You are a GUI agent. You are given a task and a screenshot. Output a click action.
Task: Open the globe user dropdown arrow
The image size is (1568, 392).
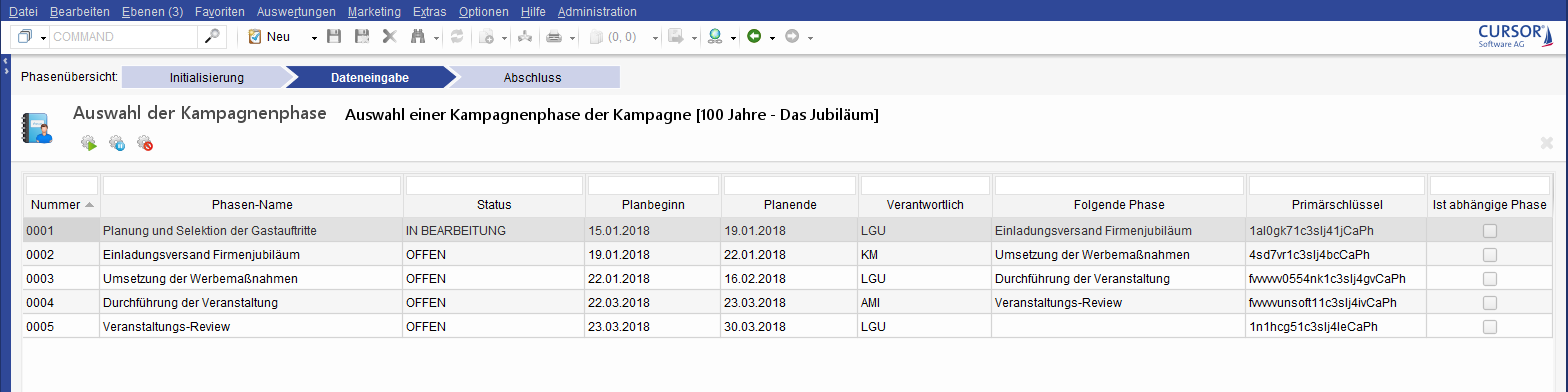[734, 38]
